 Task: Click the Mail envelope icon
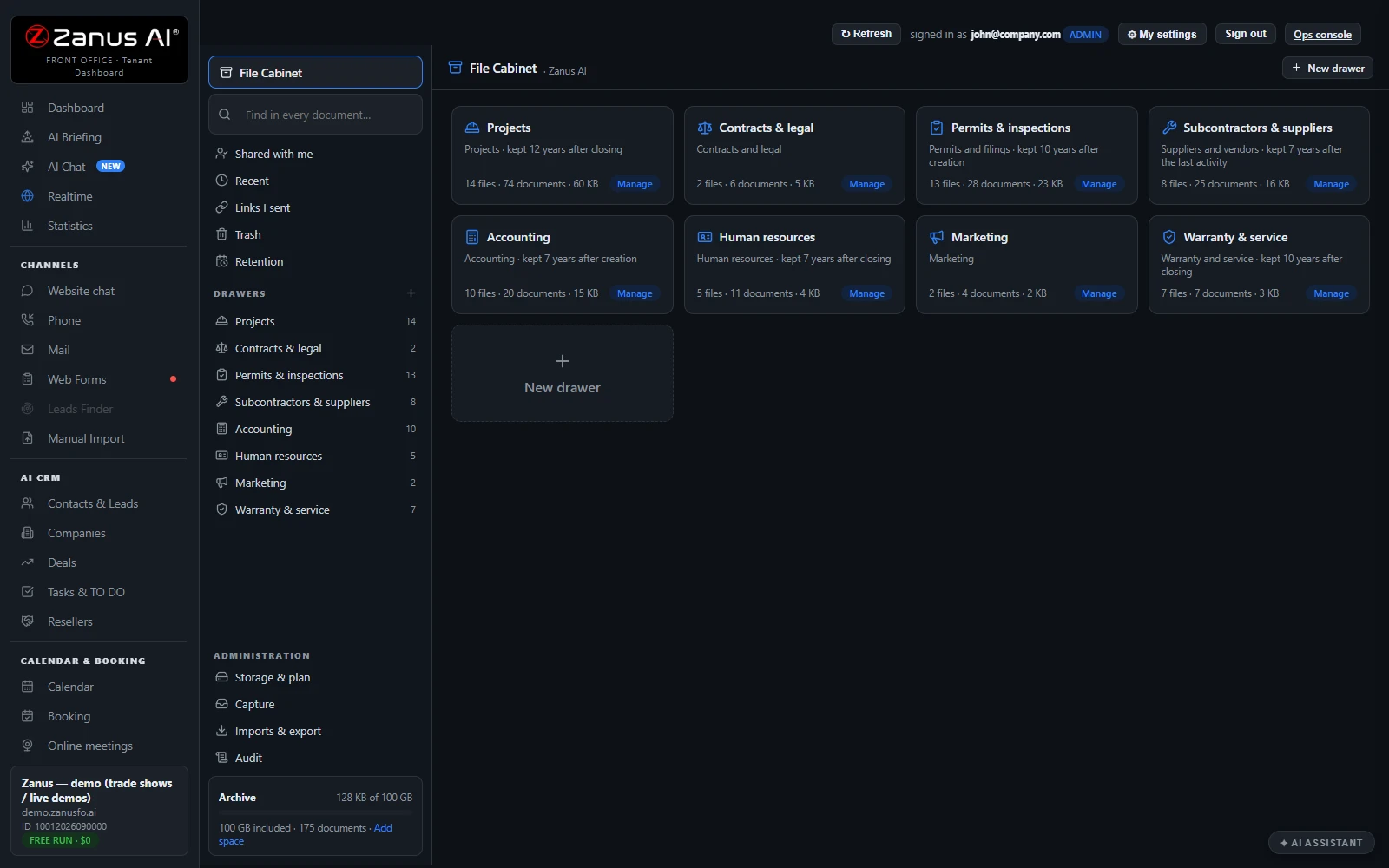pos(27,350)
